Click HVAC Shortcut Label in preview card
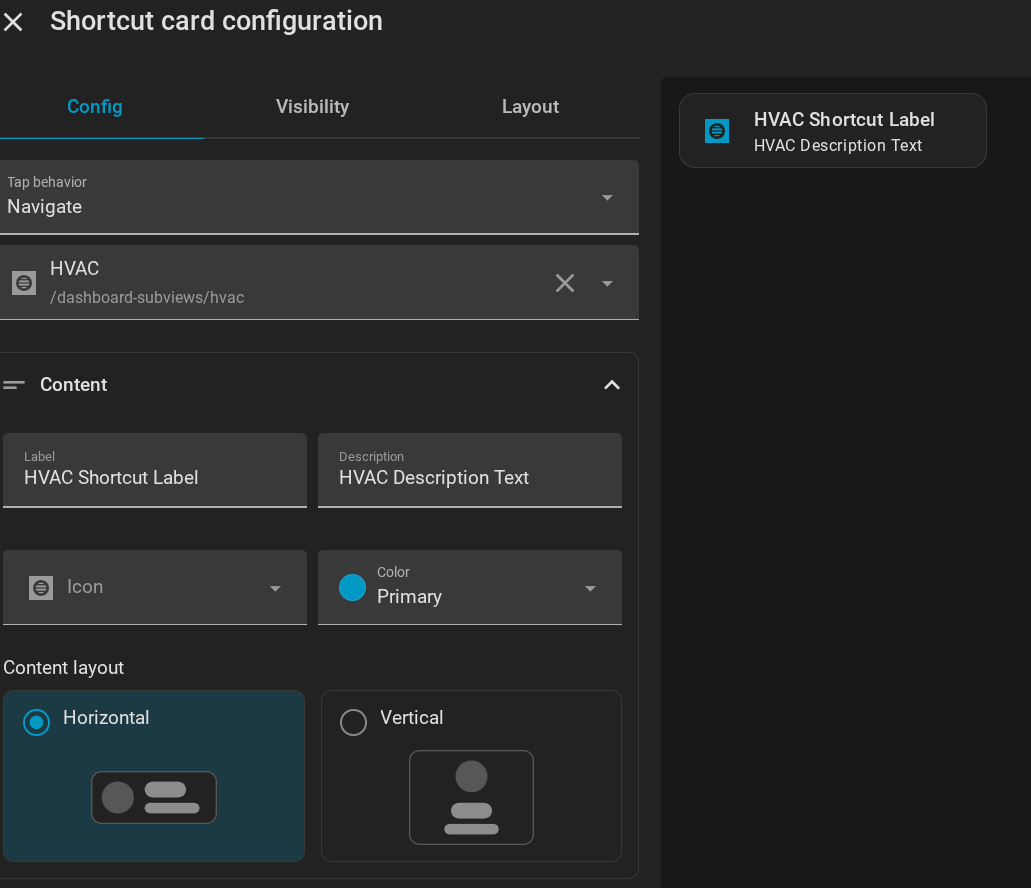1031x888 pixels. [844, 120]
